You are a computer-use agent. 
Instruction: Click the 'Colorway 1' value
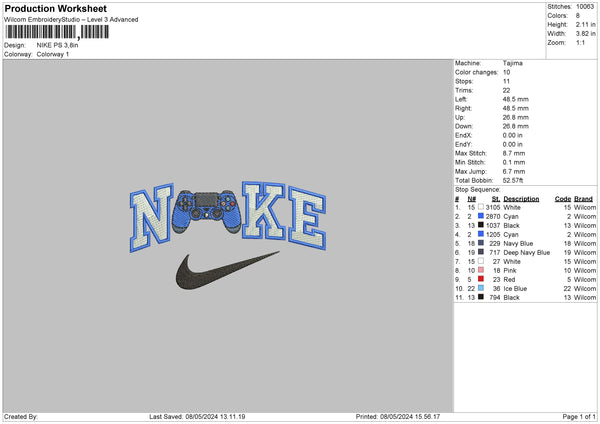pyautogui.click(x=53, y=54)
